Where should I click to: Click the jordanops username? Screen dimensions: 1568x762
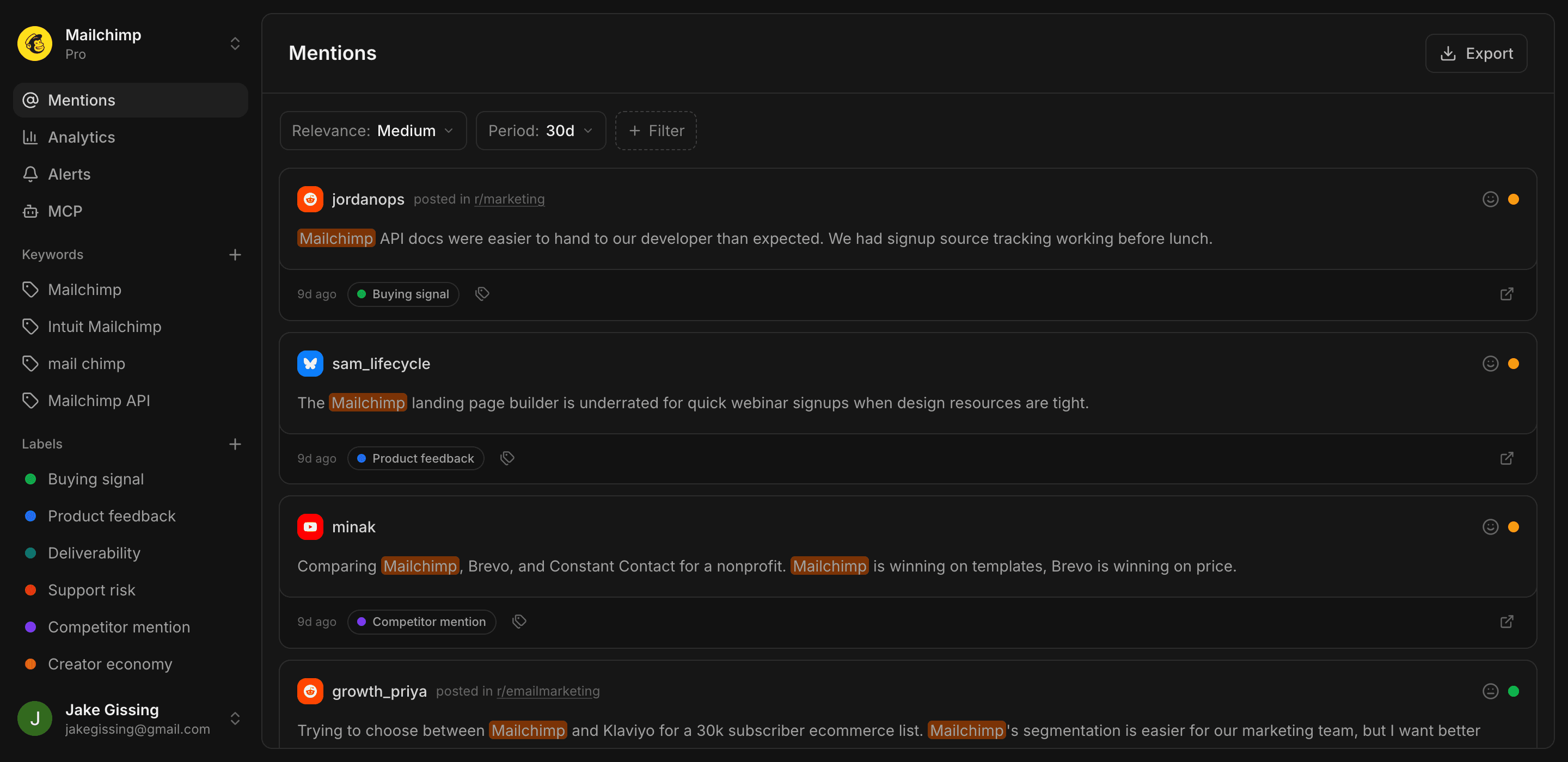[x=367, y=200]
